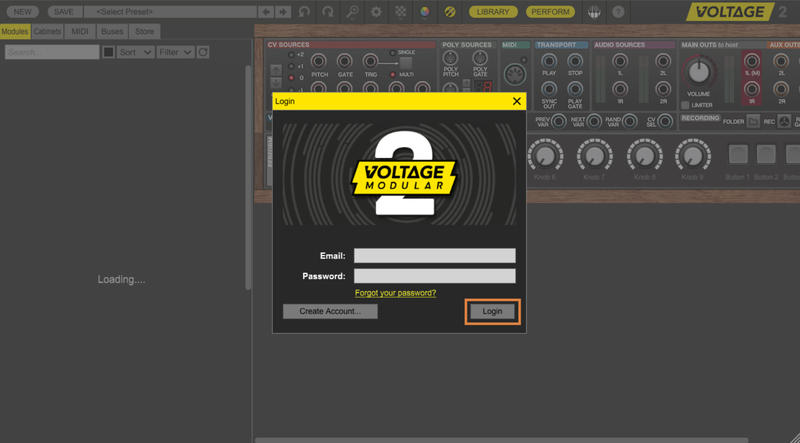This screenshot has height=443, width=800.
Task: Select the +1 octave LED
Action: coord(291,66)
